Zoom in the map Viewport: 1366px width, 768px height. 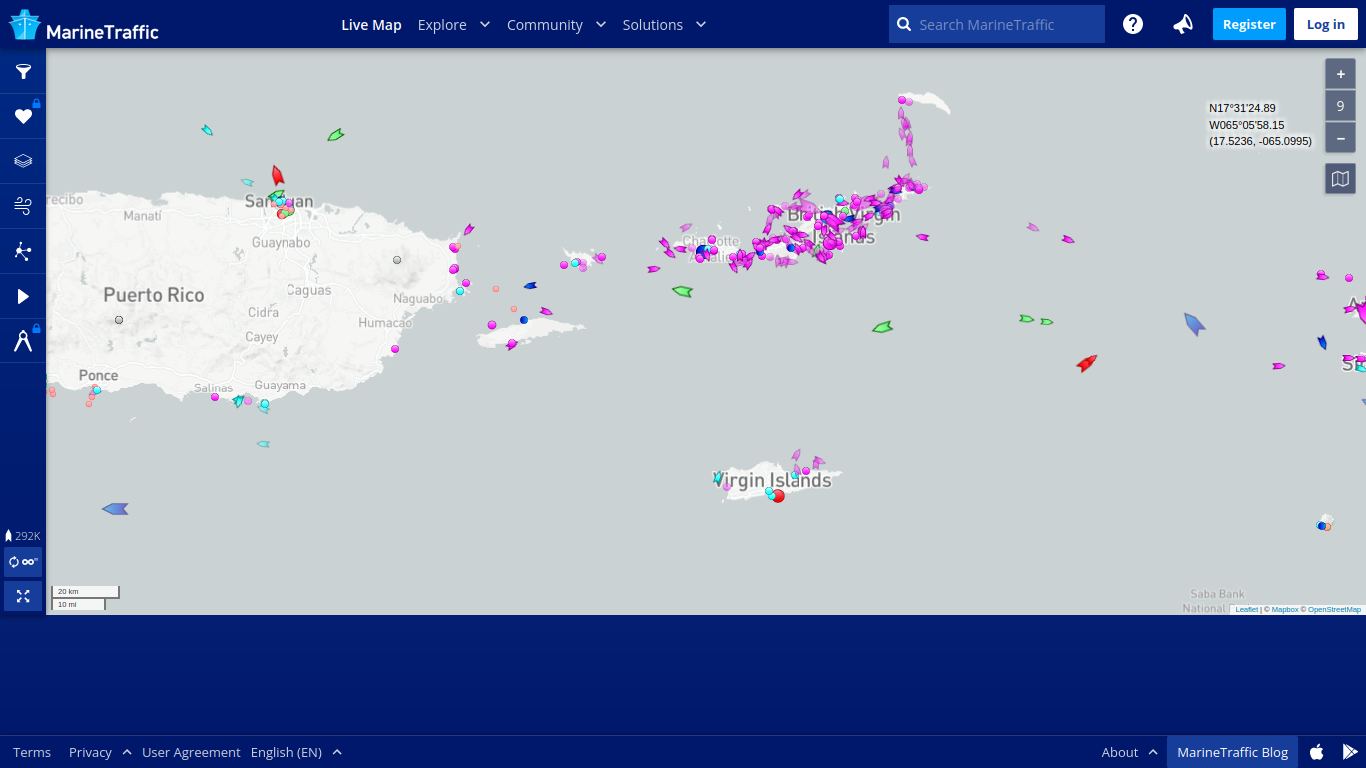1340,74
